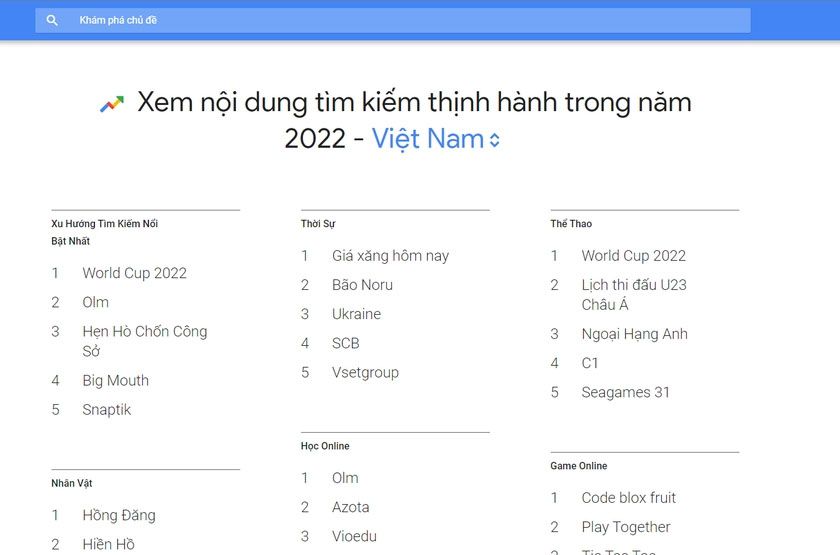Open 'World Cup 2022' in Thể Thao list
Viewport: 840px width, 555px height.
pos(634,256)
